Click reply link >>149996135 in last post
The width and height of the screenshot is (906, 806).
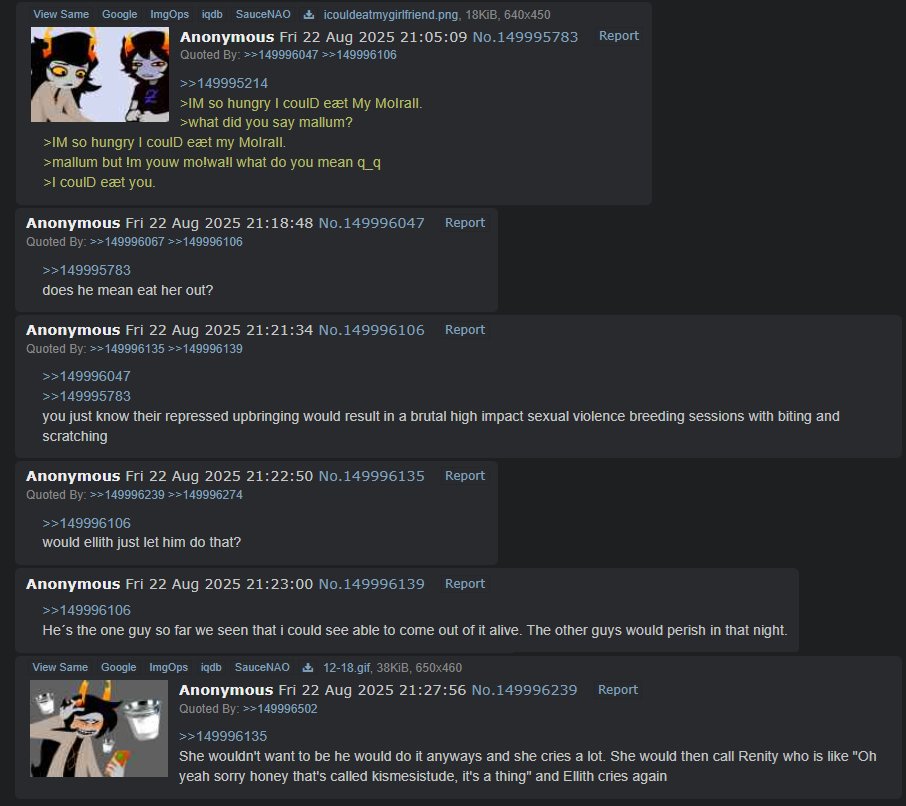(x=223, y=737)
